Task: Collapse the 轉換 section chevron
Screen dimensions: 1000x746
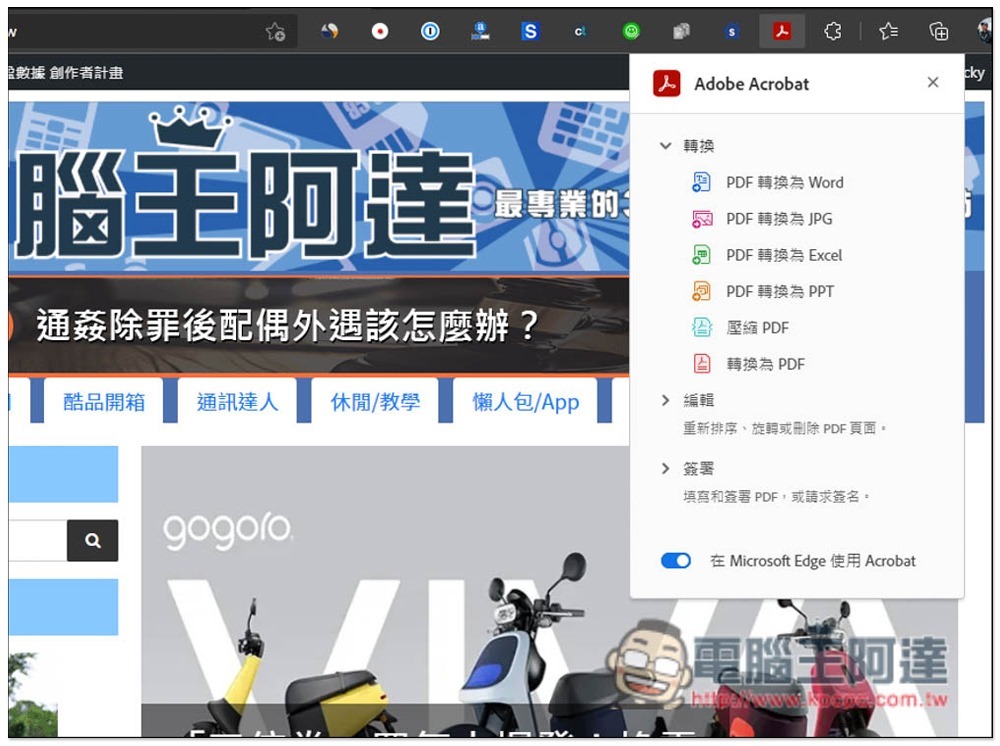Action: (665, 146)
